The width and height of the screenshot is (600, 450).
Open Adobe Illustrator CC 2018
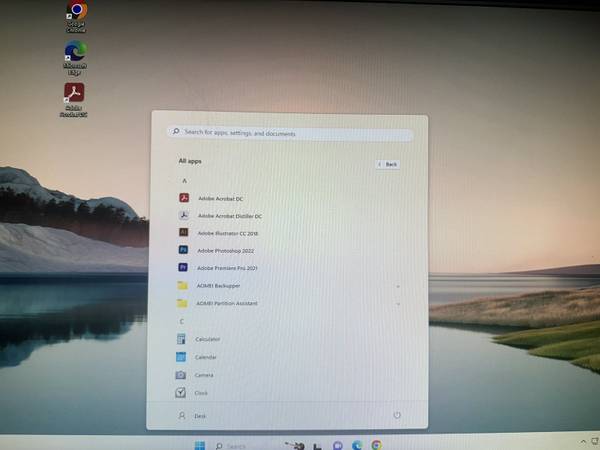[227, 233]
